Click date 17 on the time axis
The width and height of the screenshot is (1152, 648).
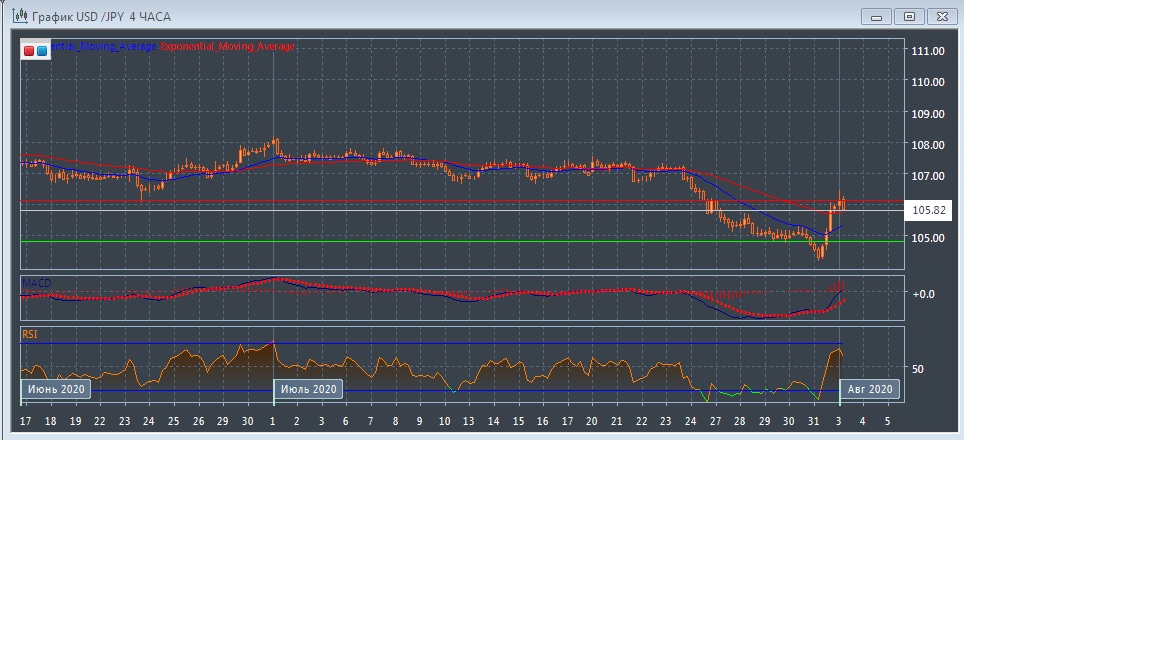coord(25,422)
